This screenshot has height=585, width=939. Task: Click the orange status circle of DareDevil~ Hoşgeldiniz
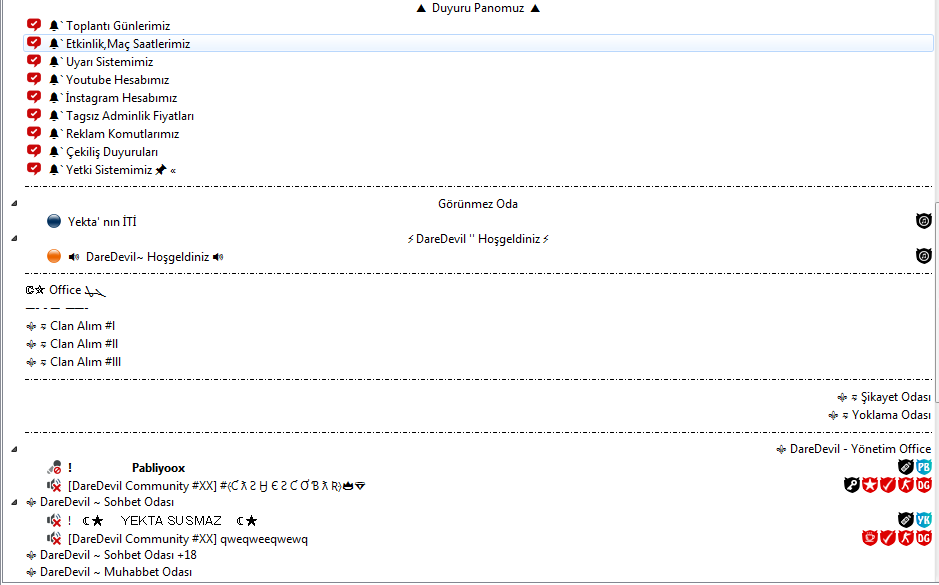(54, 256)
